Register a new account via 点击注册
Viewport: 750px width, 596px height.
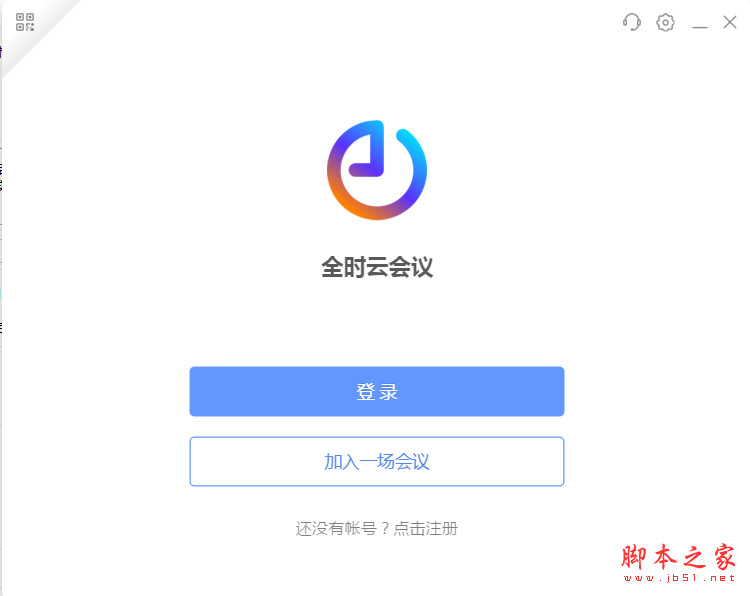click(x=426, y=529)
